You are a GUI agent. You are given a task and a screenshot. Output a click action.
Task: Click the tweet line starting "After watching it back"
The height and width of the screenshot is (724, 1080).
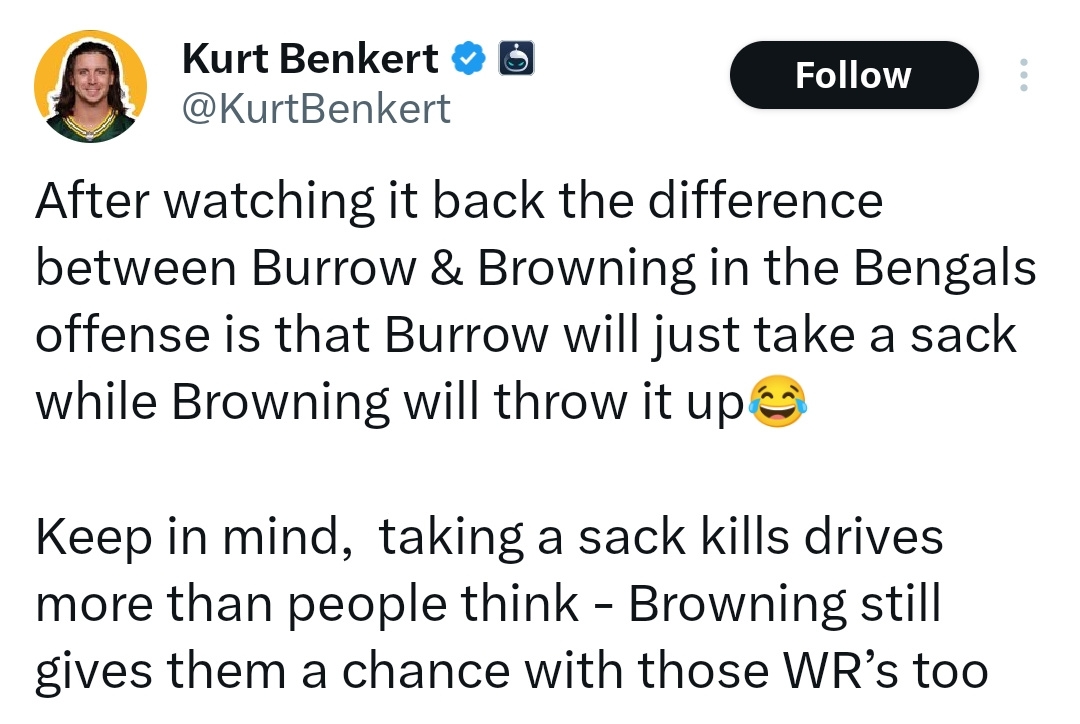pyautogui.click(x=459, y=201)
